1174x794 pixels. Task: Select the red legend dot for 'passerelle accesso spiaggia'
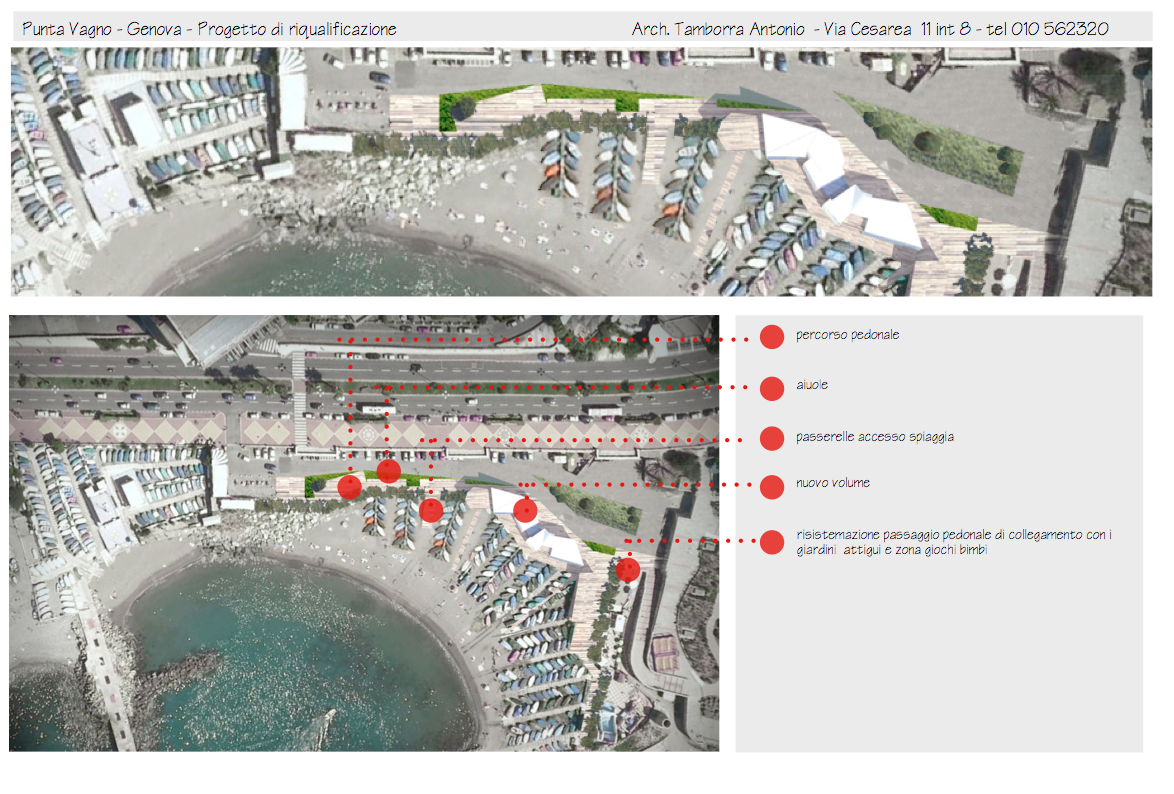point(771,438)
